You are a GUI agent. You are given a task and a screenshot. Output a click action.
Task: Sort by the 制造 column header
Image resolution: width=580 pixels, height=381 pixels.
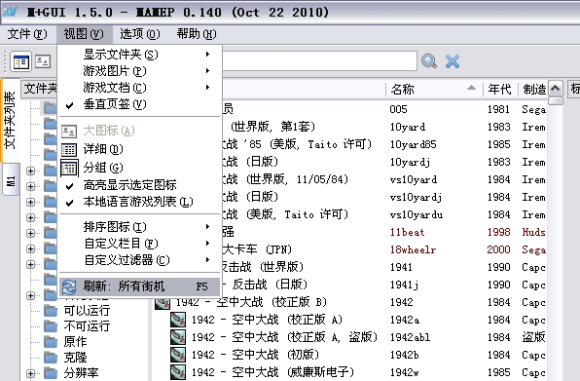click(533, 89)
